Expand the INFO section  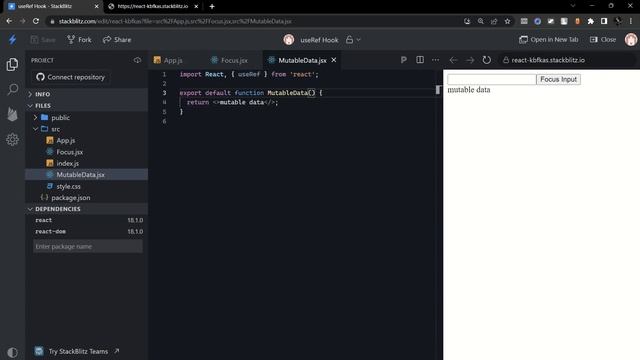point(87,94)
